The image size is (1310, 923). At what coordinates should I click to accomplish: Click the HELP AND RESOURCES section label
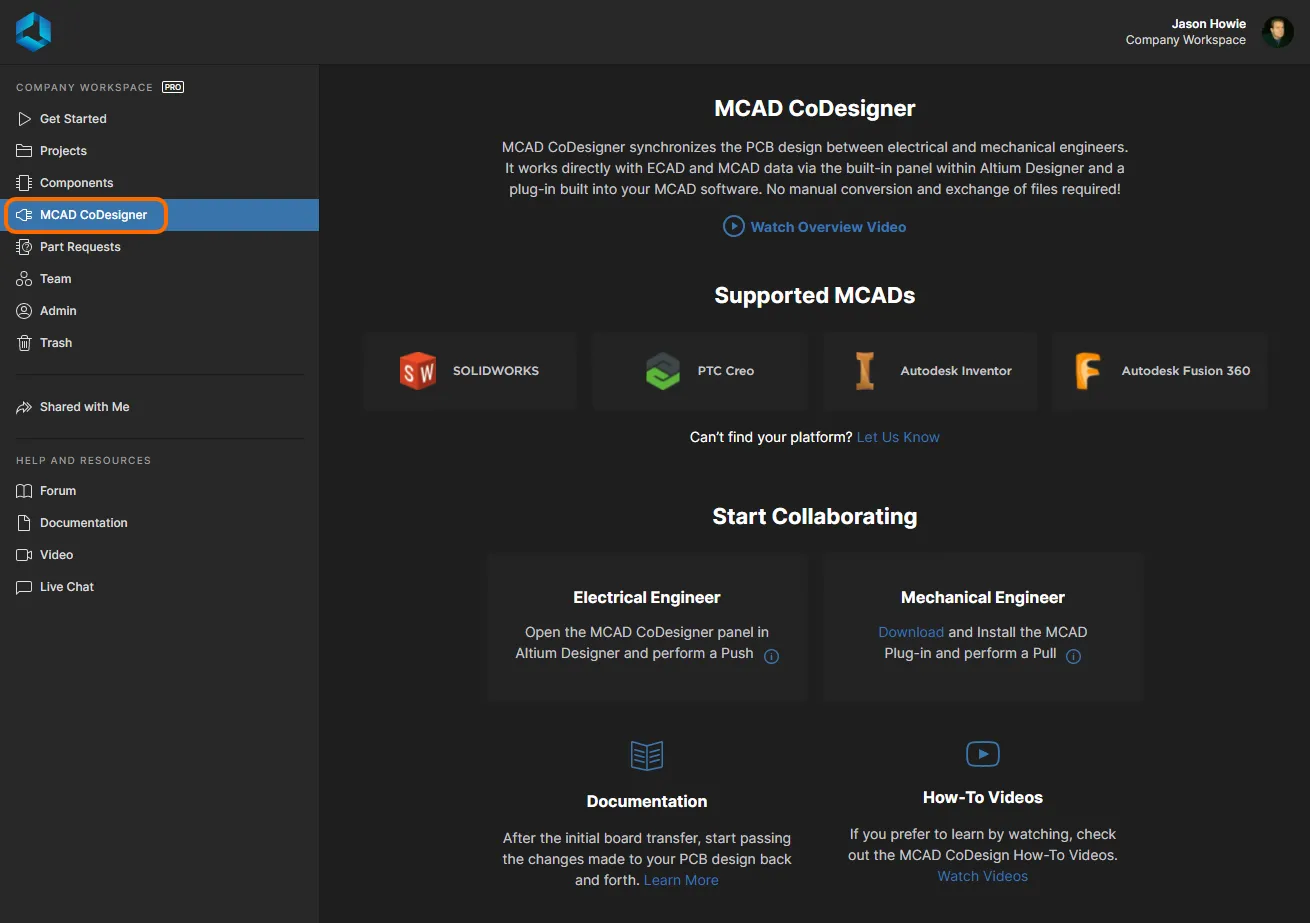[x=83, y=460]
